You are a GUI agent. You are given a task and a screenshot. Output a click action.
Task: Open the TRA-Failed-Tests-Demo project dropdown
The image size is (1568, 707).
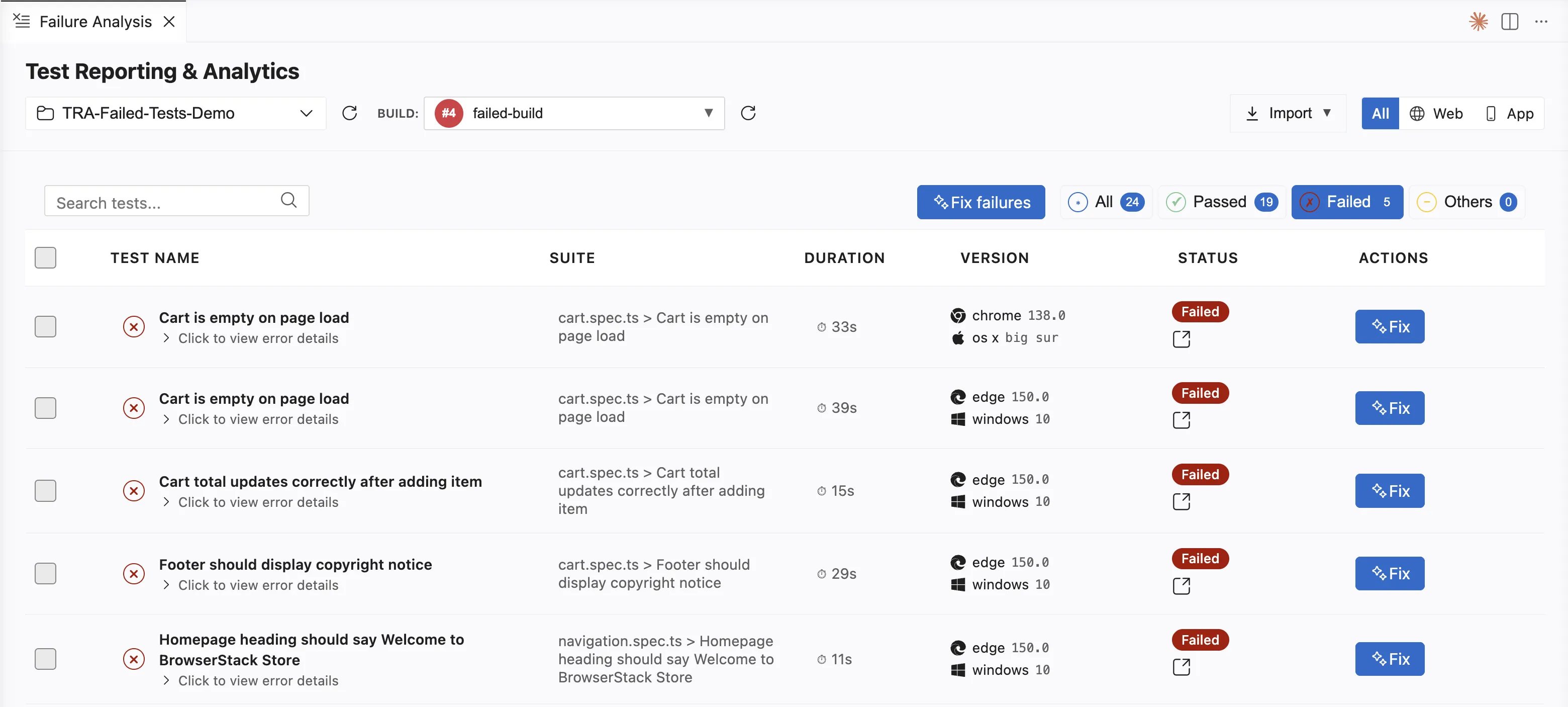click(x=176, y=113)
